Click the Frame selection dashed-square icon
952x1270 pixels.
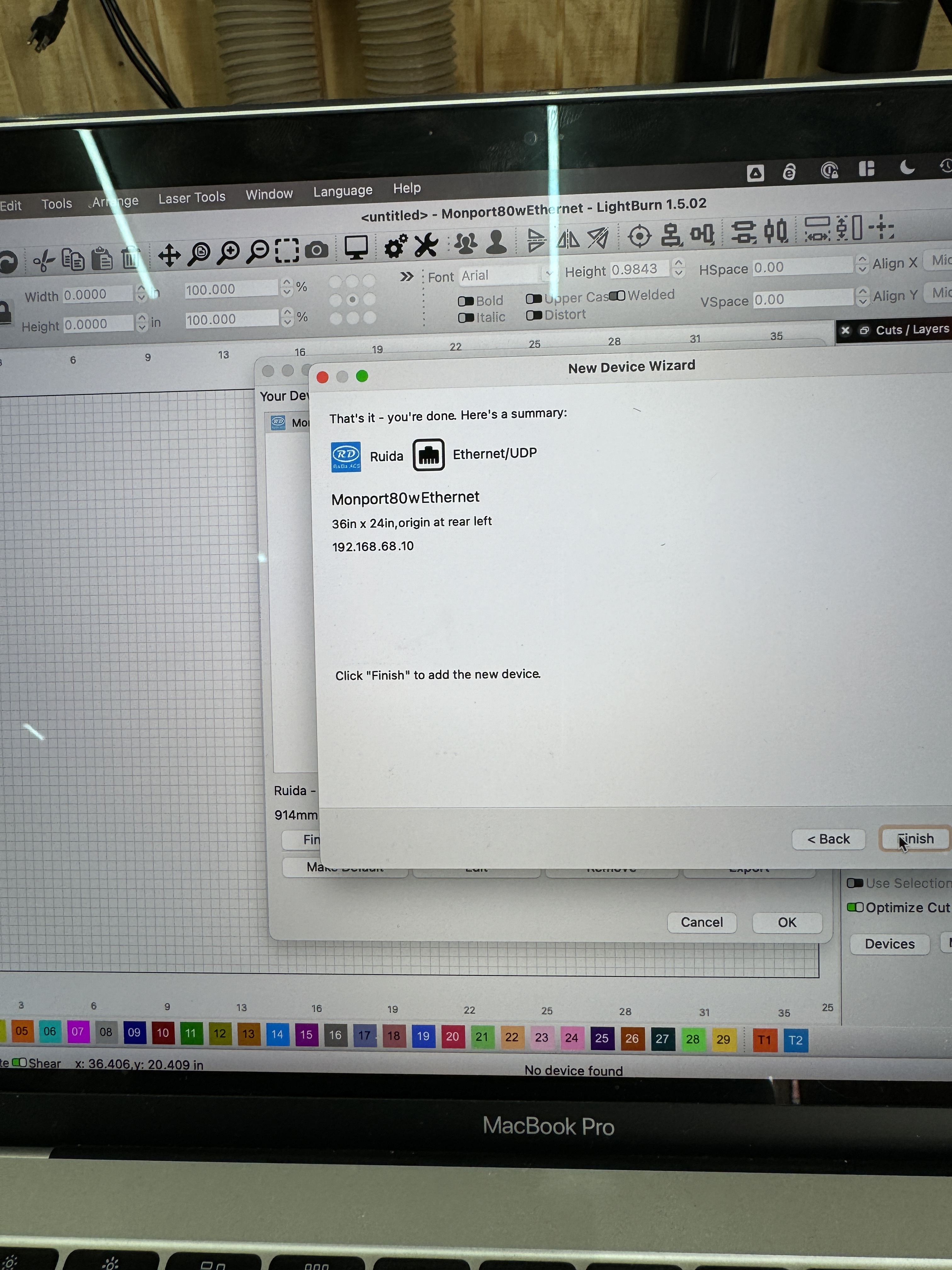pyautogui.click(x=286, y=250)
